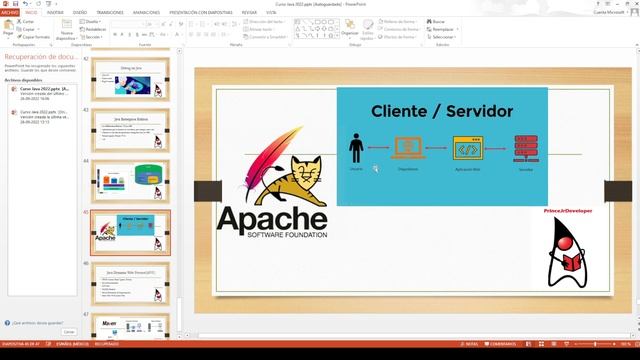Switch to reading view icon
Screen dimensions: 640x360
click(554, 344)
